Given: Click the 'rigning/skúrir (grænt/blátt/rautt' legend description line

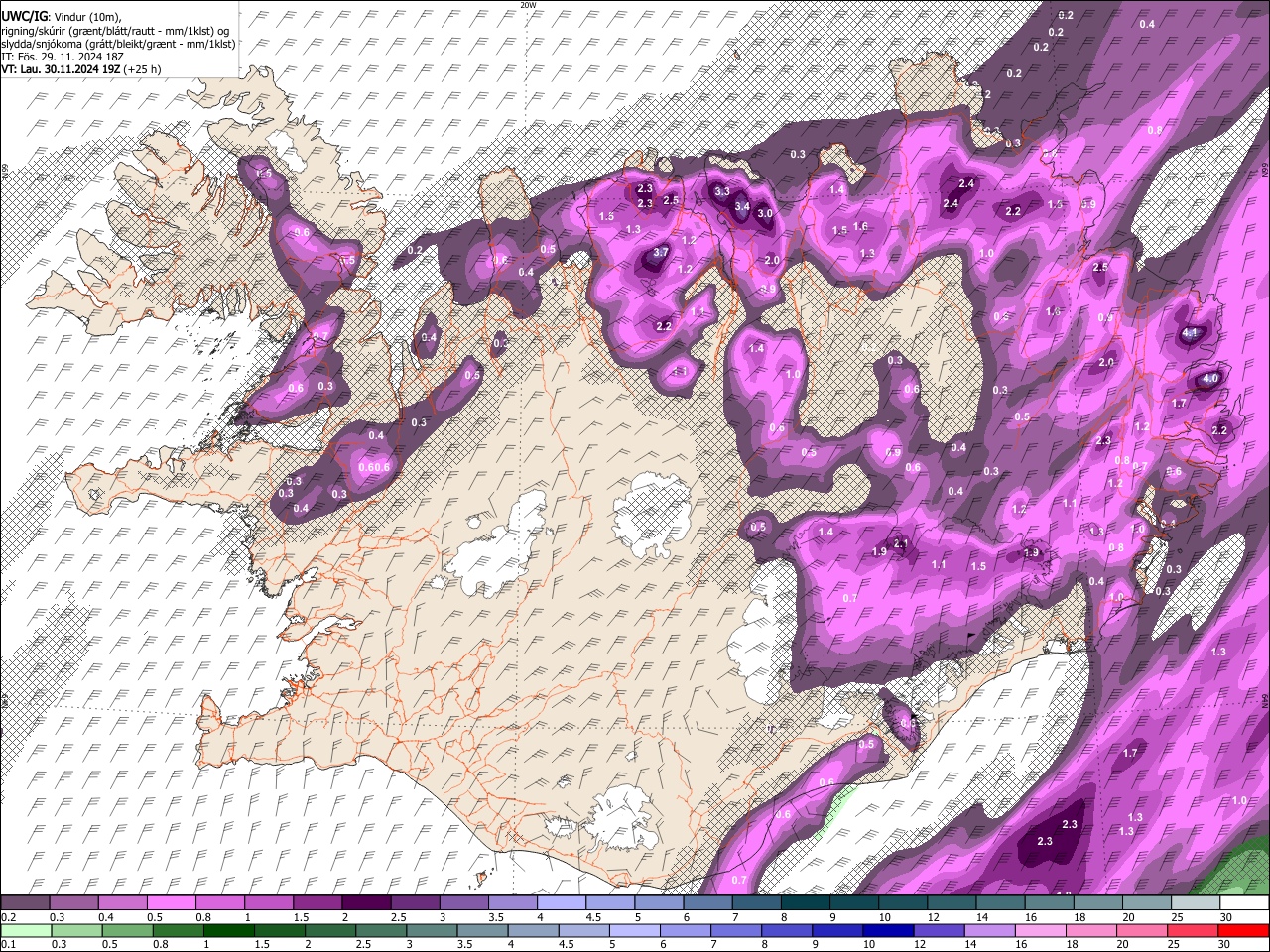Looking at the screenshot, I should [114, 30].
